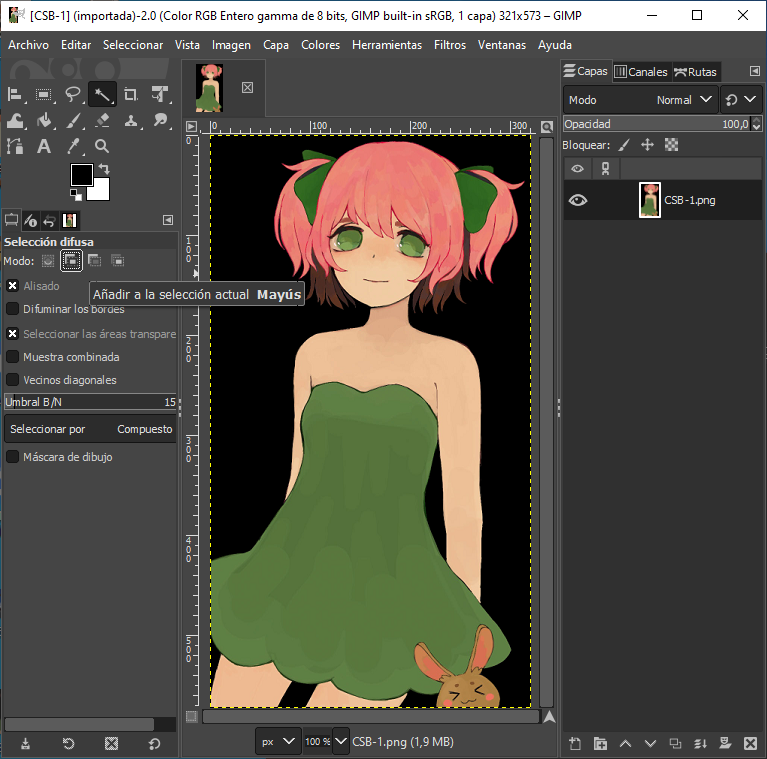Image resolution: width=767 pixels, height=759 pixels.
Task: Select the Color Picker eyedropper tool
Action: pyautogui.click(x=73, y=146)
